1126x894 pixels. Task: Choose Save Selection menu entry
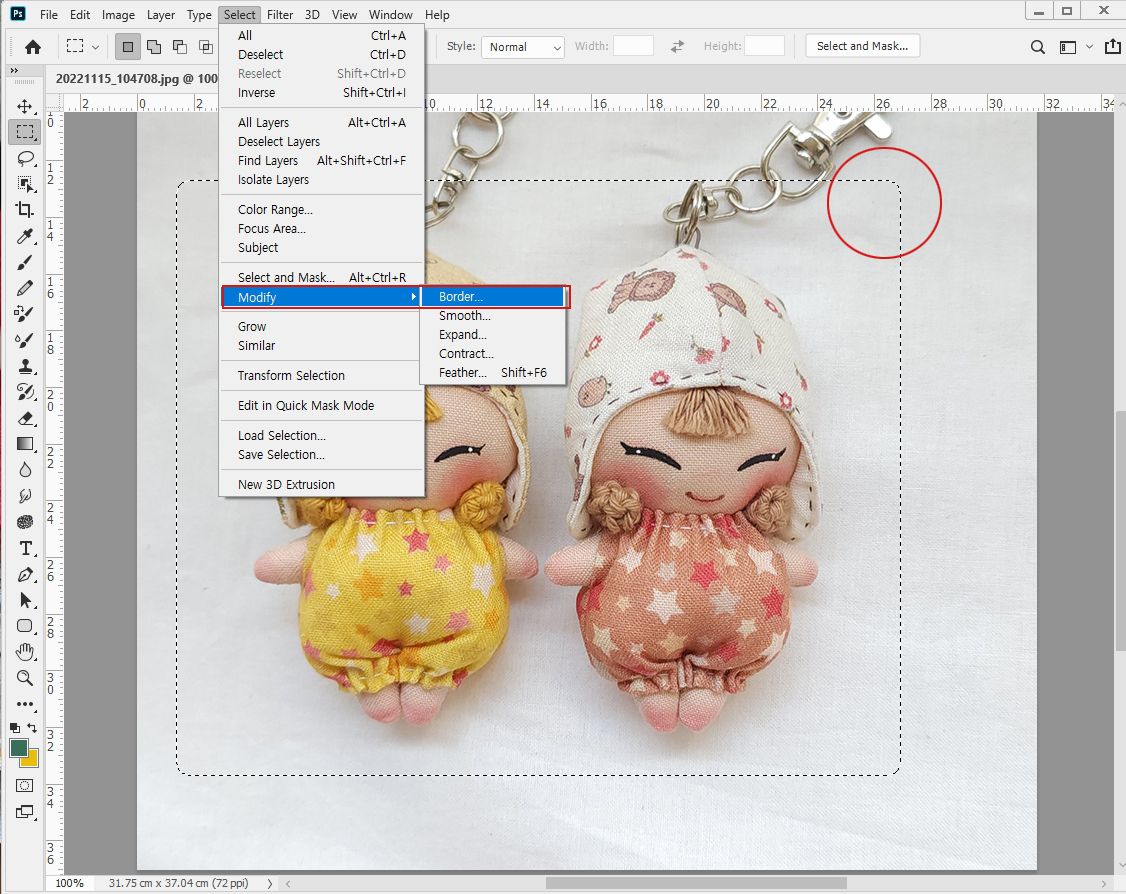(x=322, y=455)
